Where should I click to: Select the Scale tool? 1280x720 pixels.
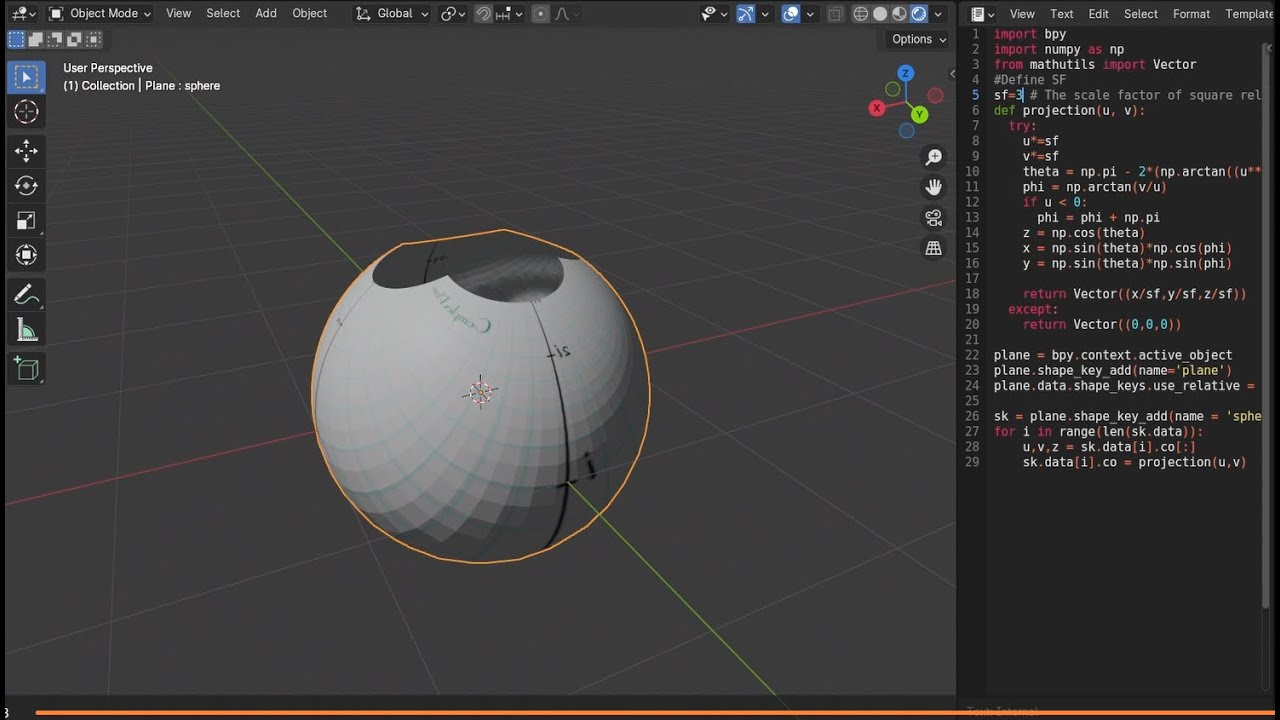(x=27, y=221)
